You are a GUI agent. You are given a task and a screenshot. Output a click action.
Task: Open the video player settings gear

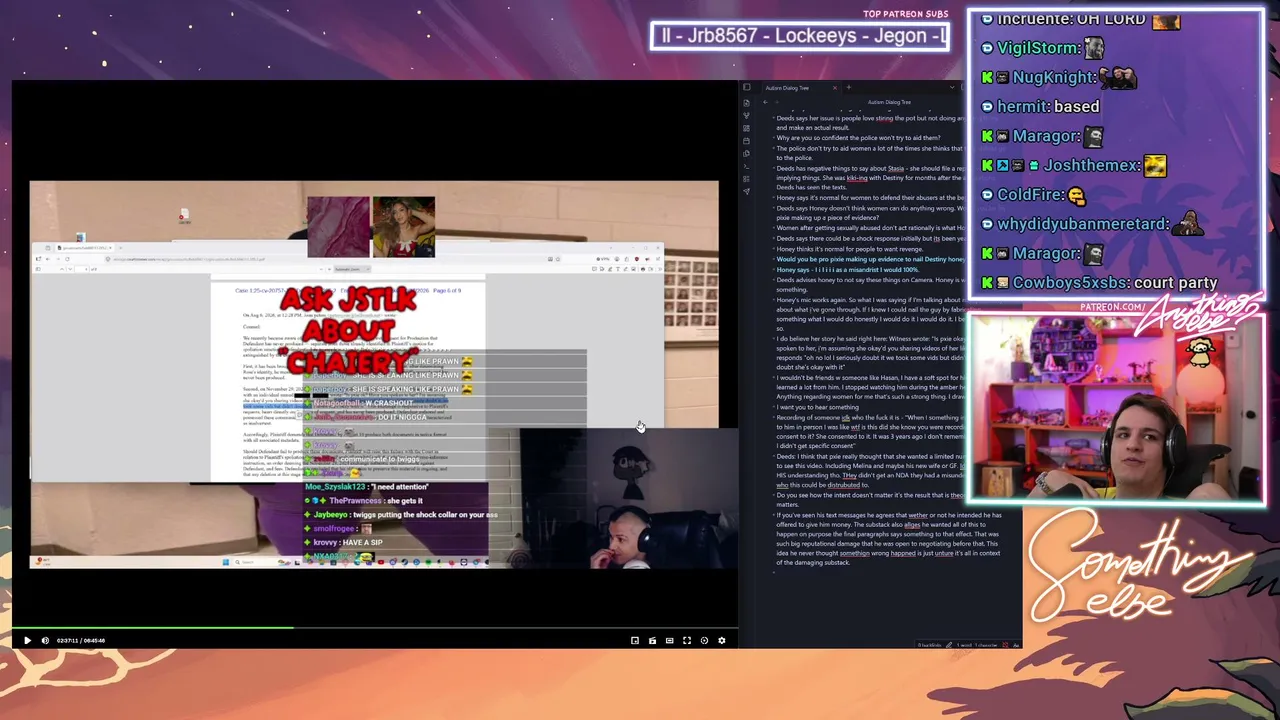pos(722,640)
